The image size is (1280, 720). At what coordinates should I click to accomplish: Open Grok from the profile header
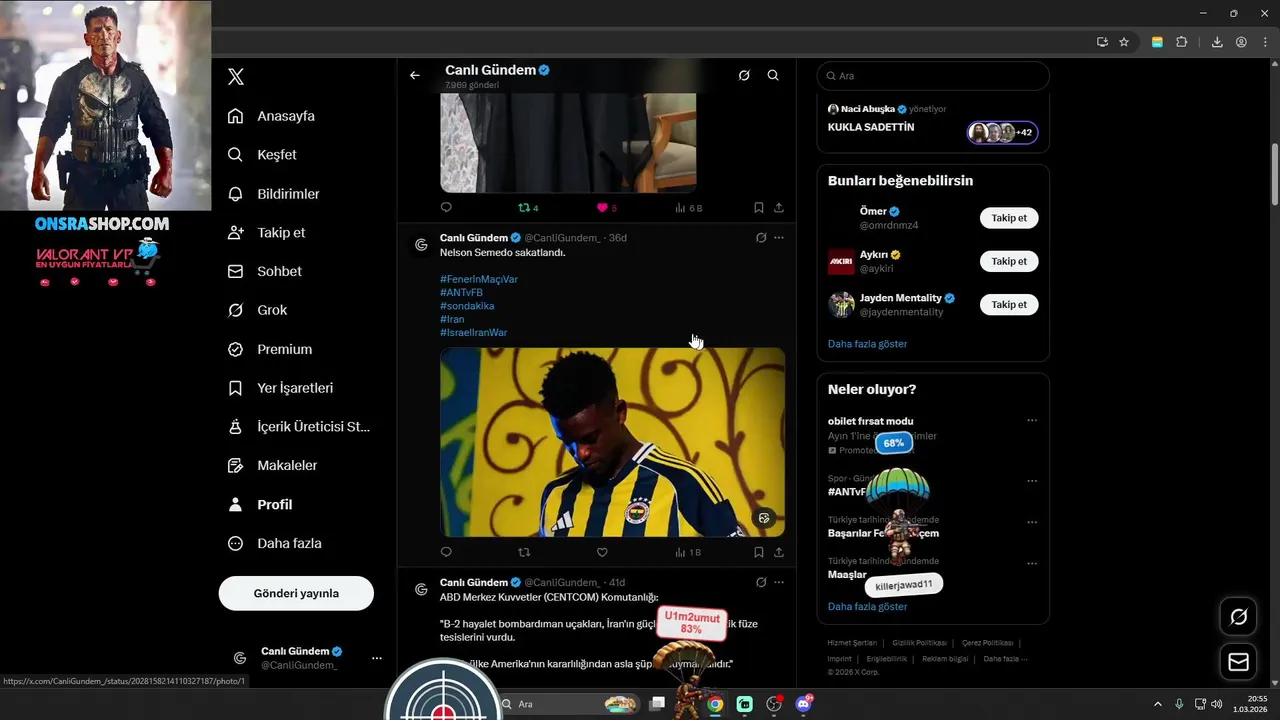[x=744, y=75]
